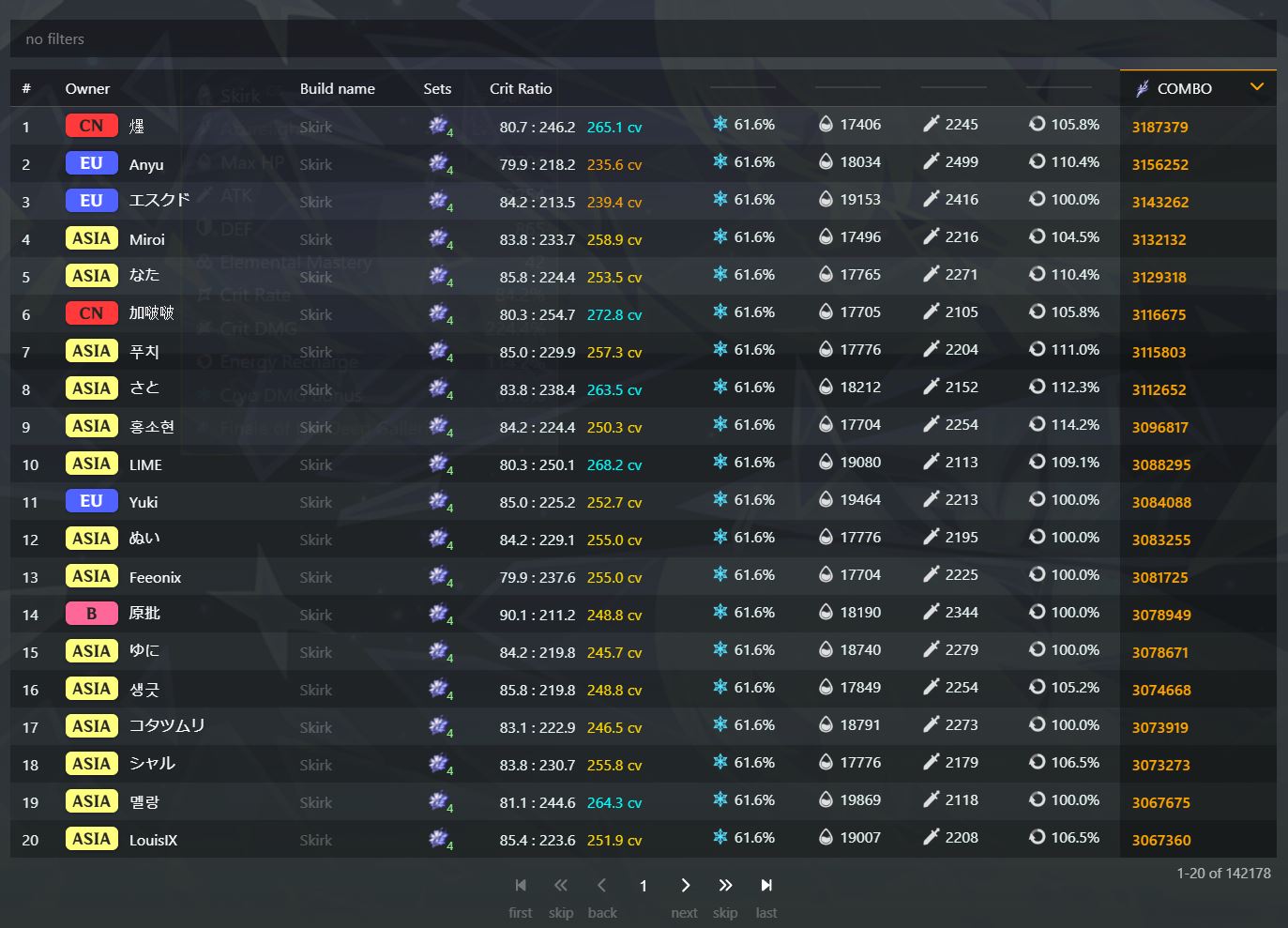Click ATK value 2416

(962, 199)
